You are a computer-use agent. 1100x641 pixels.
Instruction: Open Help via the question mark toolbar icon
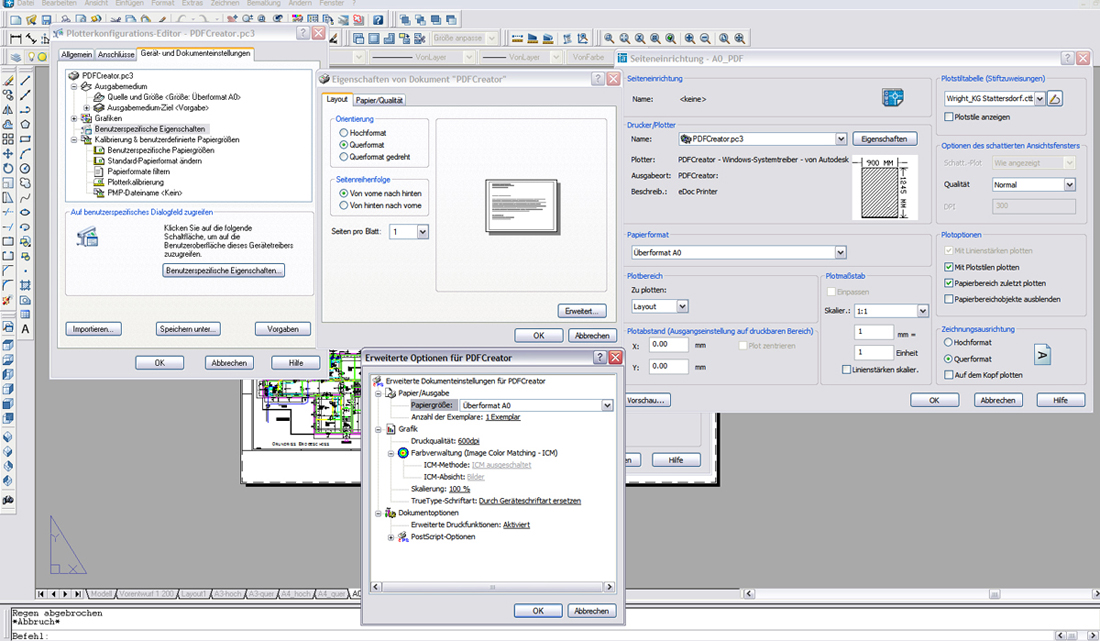(378, 20)
